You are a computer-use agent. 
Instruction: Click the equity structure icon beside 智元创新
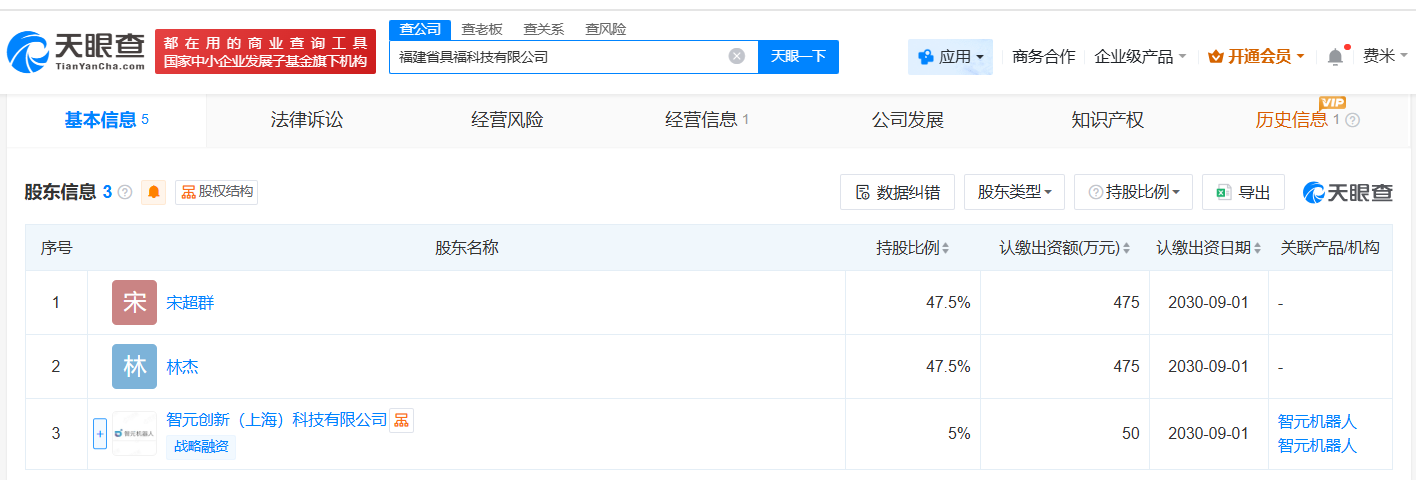pos(401,421)
